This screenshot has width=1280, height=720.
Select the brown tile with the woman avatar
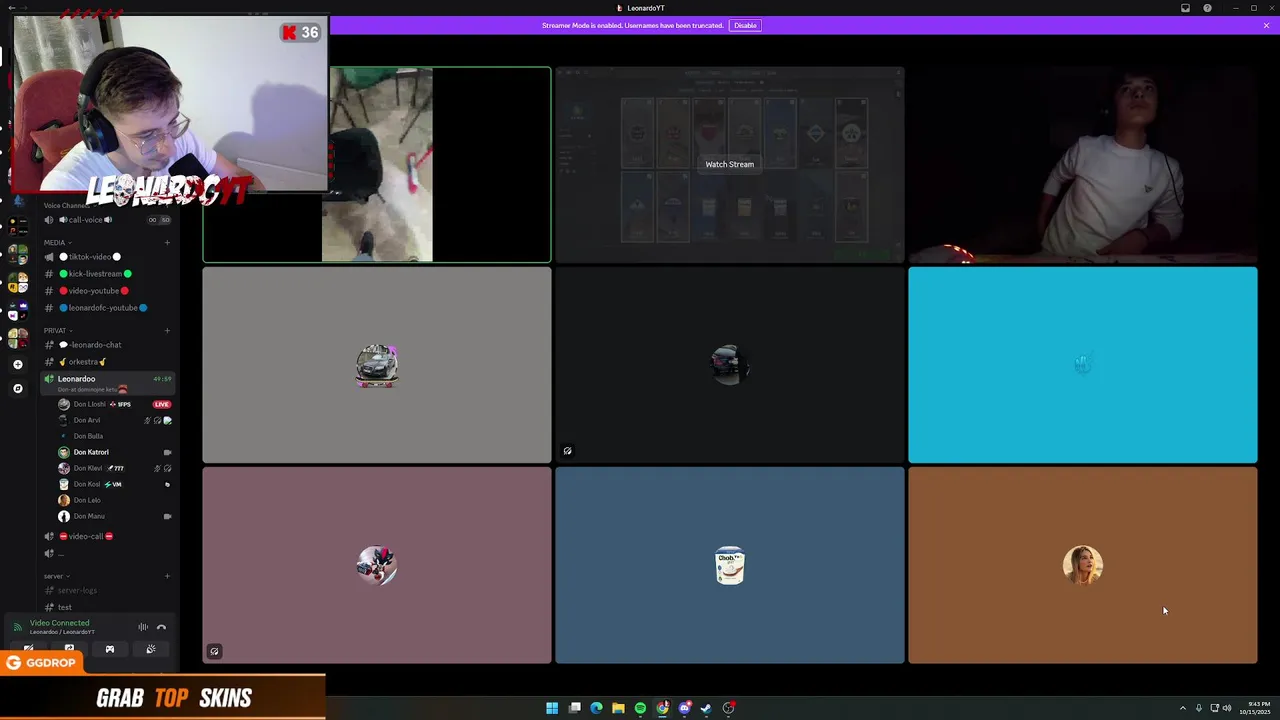point(1082,565)
